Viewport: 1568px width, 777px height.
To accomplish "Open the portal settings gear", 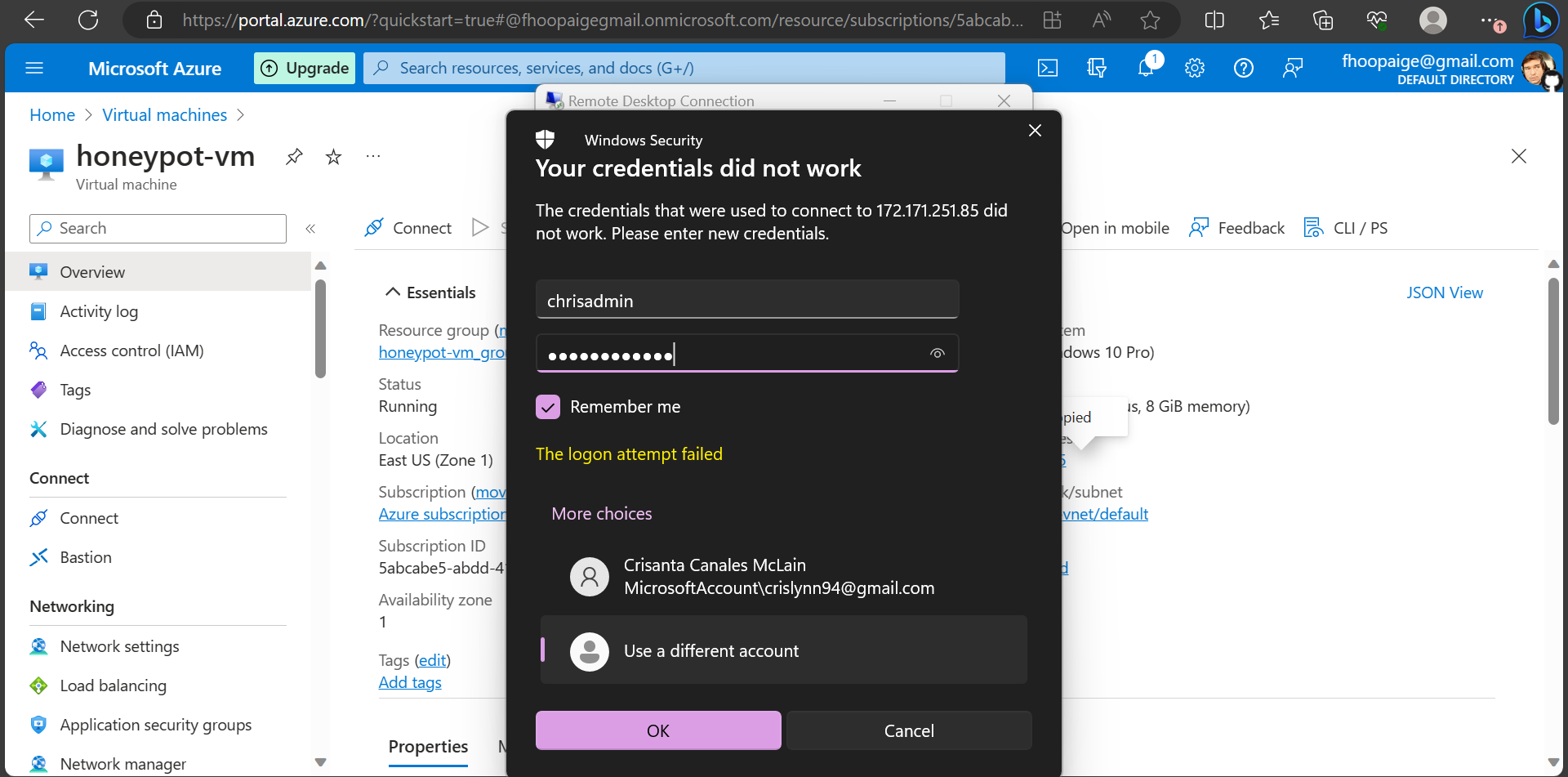I will click(x=1195, y=68).
